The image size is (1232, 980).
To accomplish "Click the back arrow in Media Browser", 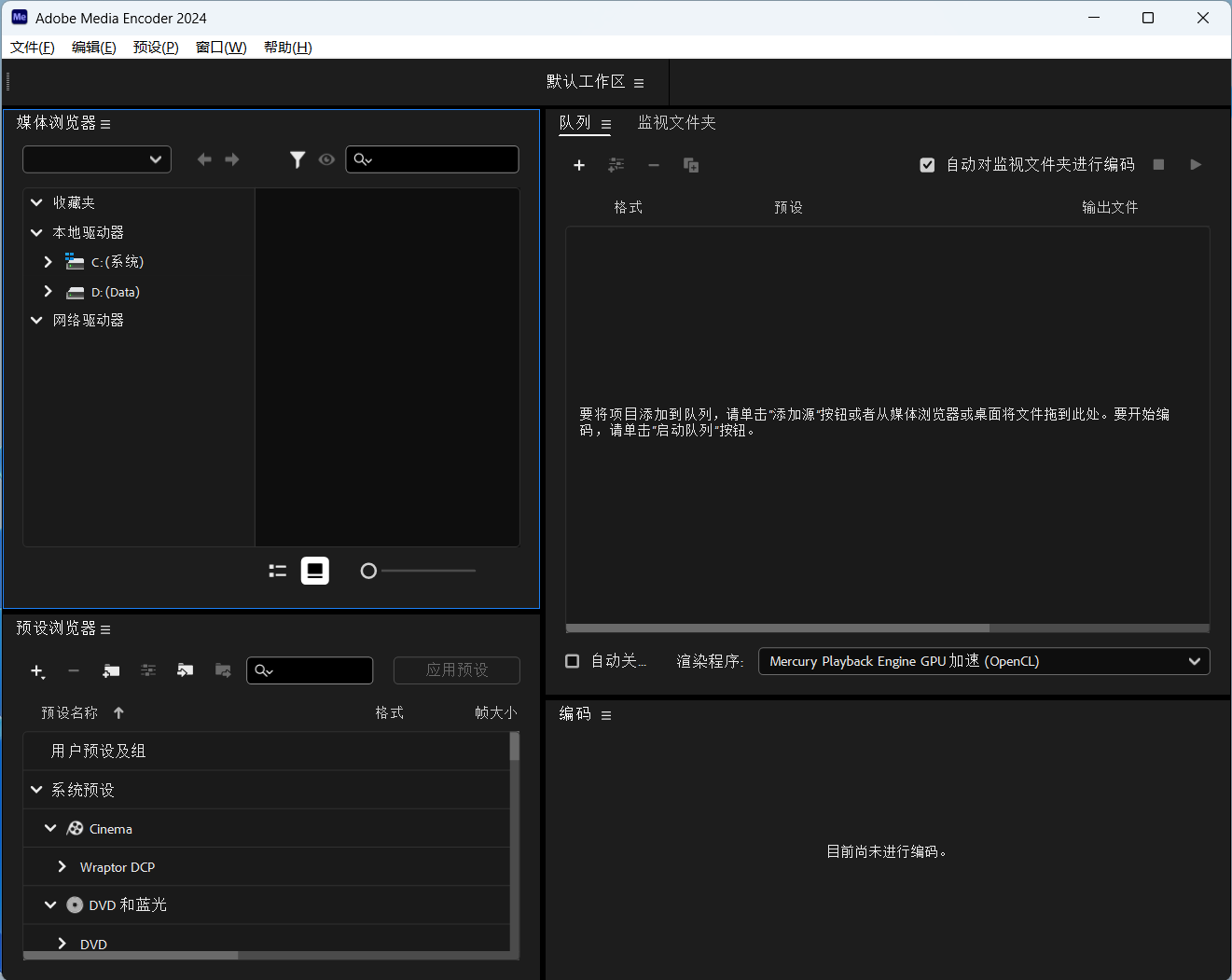I will [x=204, y=159].
